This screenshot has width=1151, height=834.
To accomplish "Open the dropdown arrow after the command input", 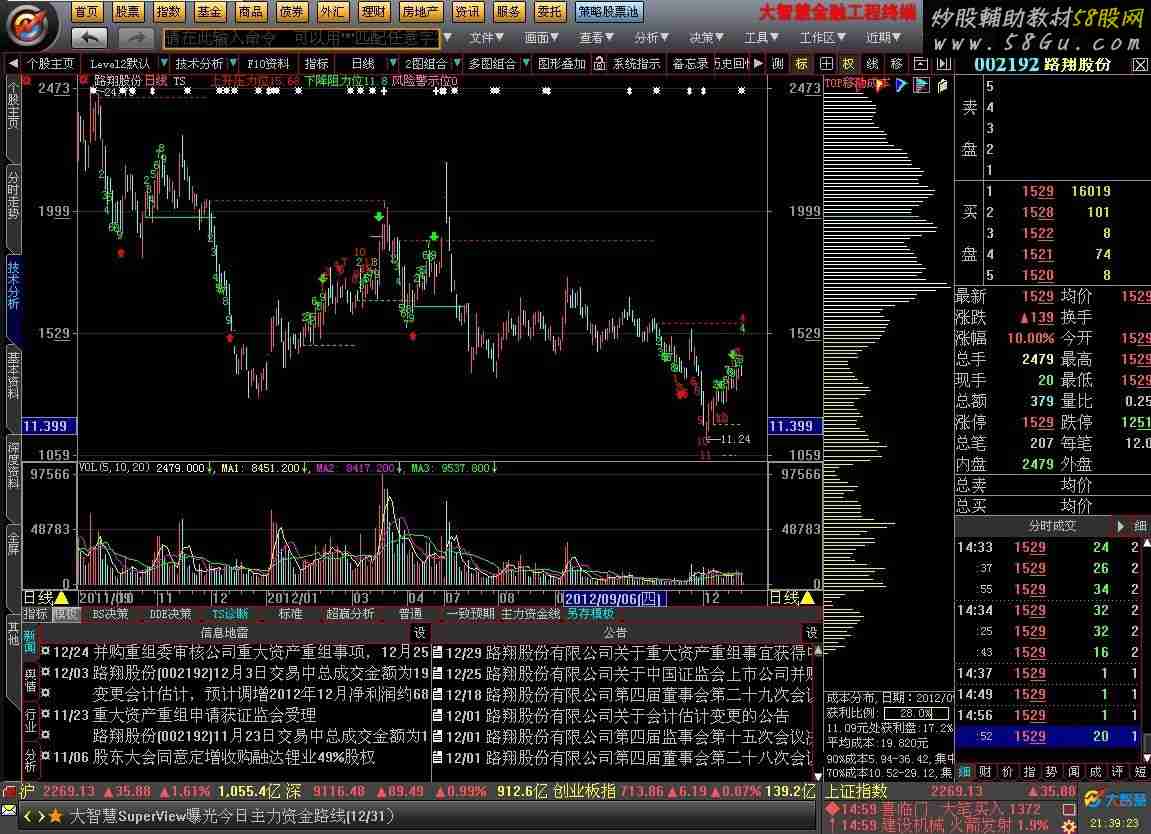I will pos(447,37).
